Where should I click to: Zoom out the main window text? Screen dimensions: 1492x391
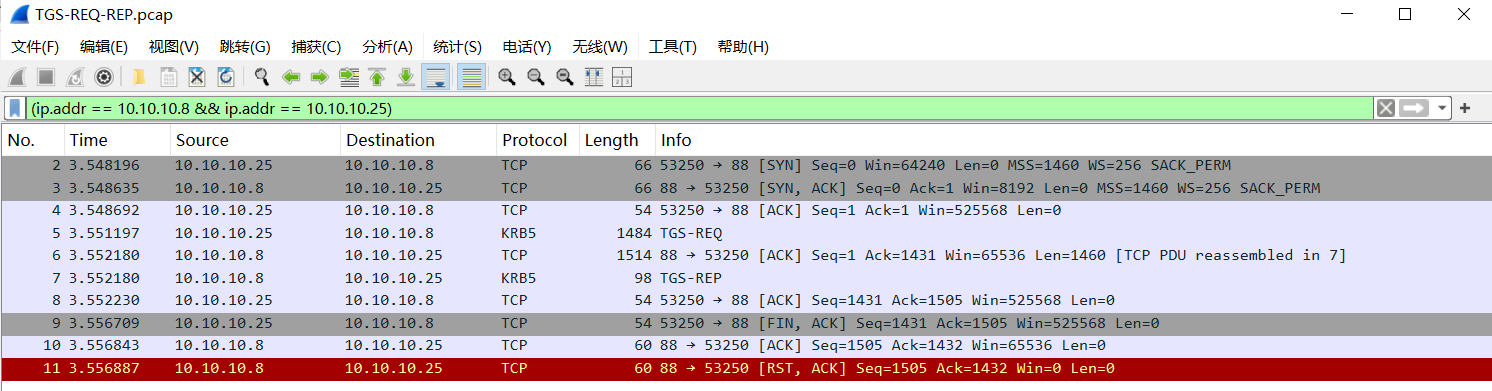click(x=536, y=77)
